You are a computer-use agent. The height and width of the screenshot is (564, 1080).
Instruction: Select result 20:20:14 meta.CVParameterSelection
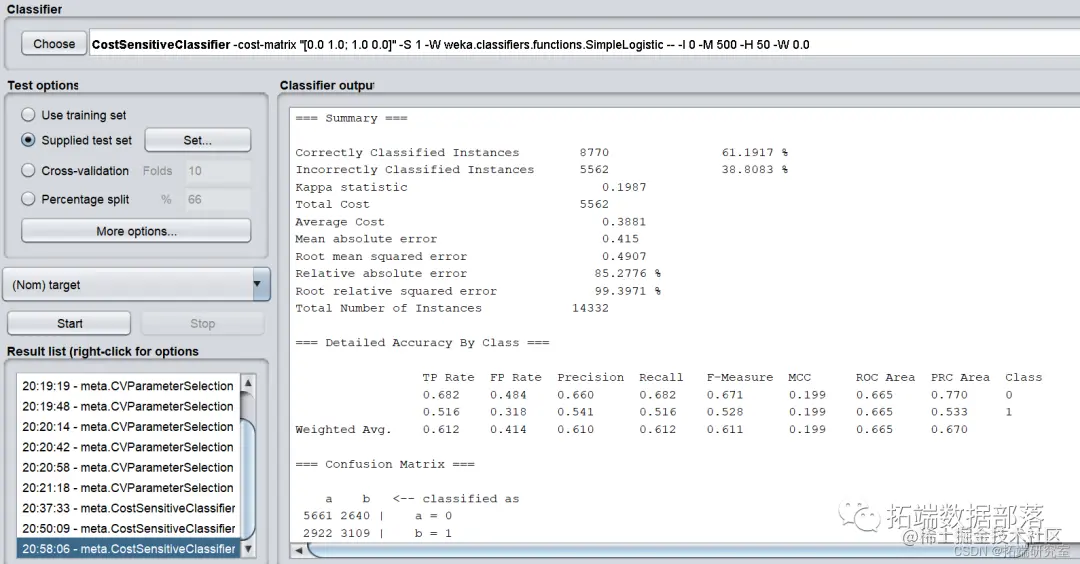coord(128,427)
